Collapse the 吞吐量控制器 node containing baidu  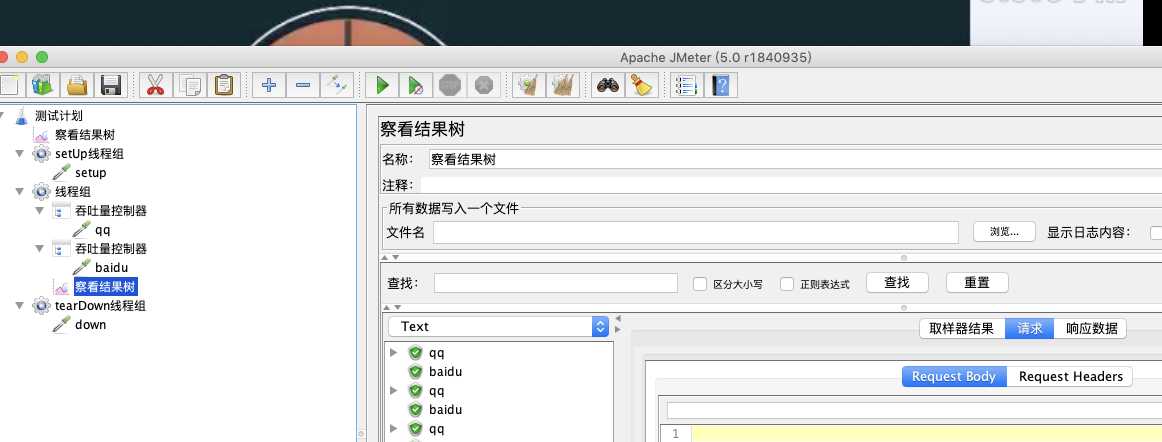pos(40,248)
